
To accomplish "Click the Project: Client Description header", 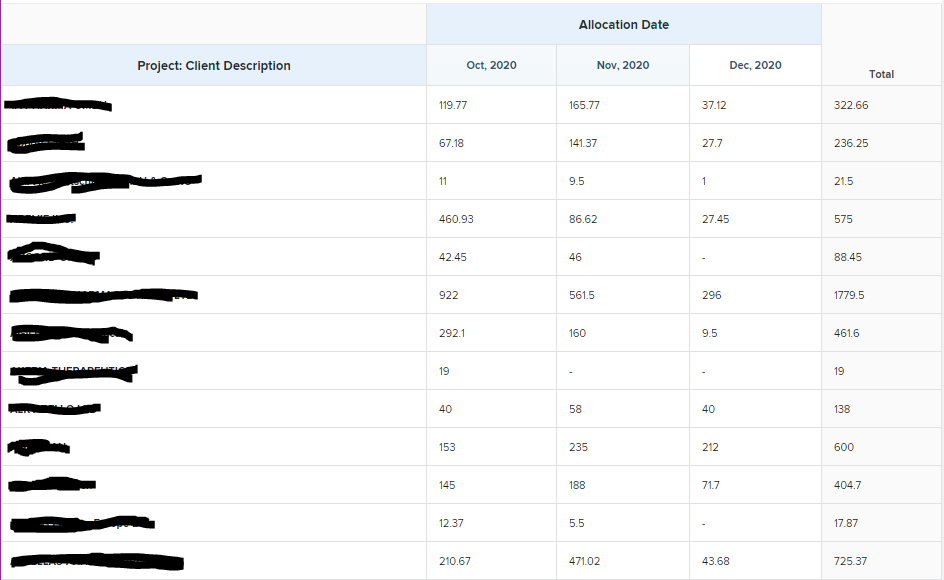I will click(214, 66).
